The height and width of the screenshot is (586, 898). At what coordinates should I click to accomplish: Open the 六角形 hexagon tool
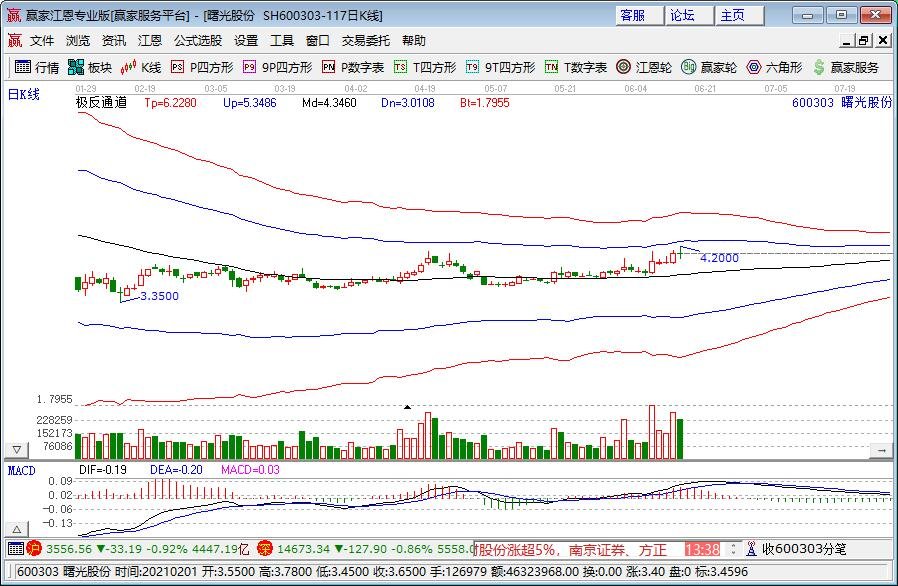[774, 68]
